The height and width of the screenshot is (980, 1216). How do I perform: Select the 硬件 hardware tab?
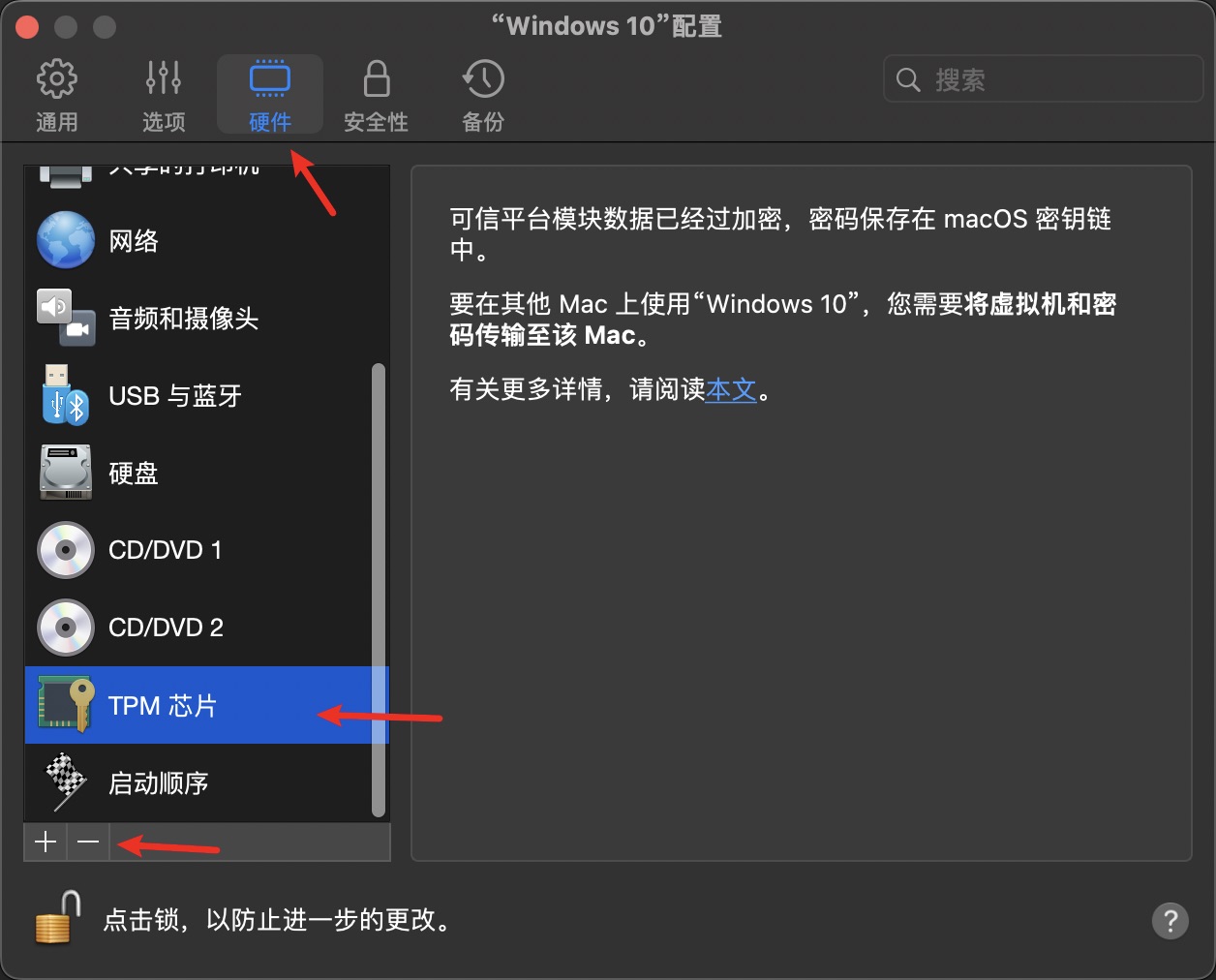[x=270, y=95]
